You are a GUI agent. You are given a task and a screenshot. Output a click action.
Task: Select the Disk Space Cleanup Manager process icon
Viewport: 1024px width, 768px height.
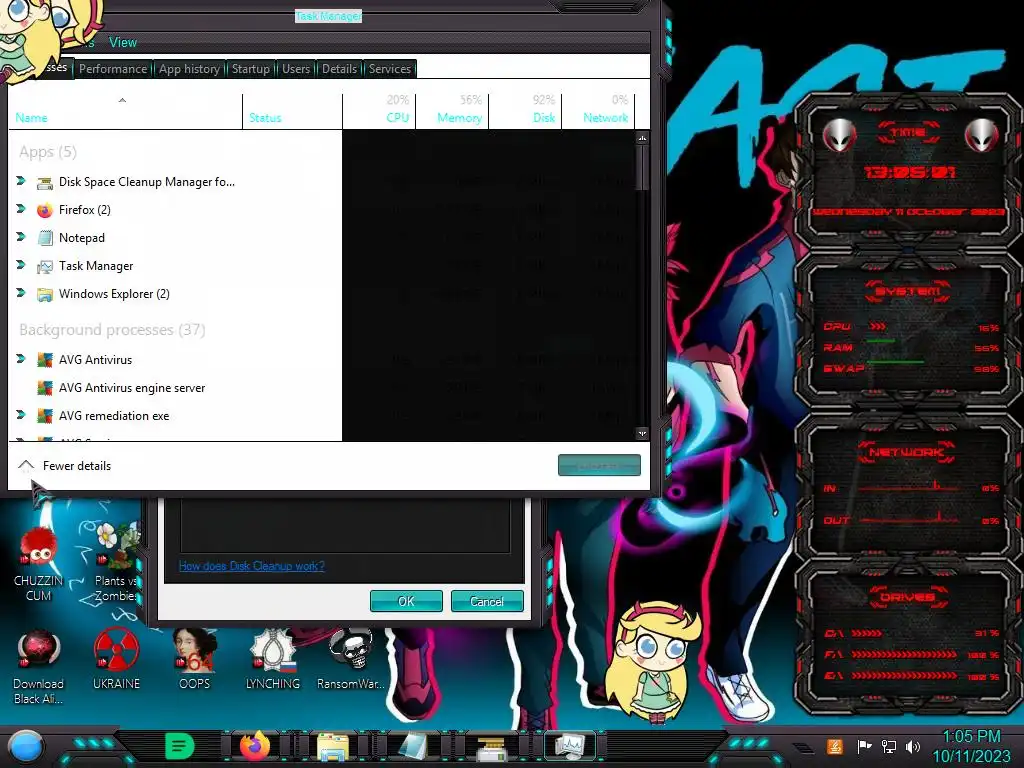pos(44,182)
